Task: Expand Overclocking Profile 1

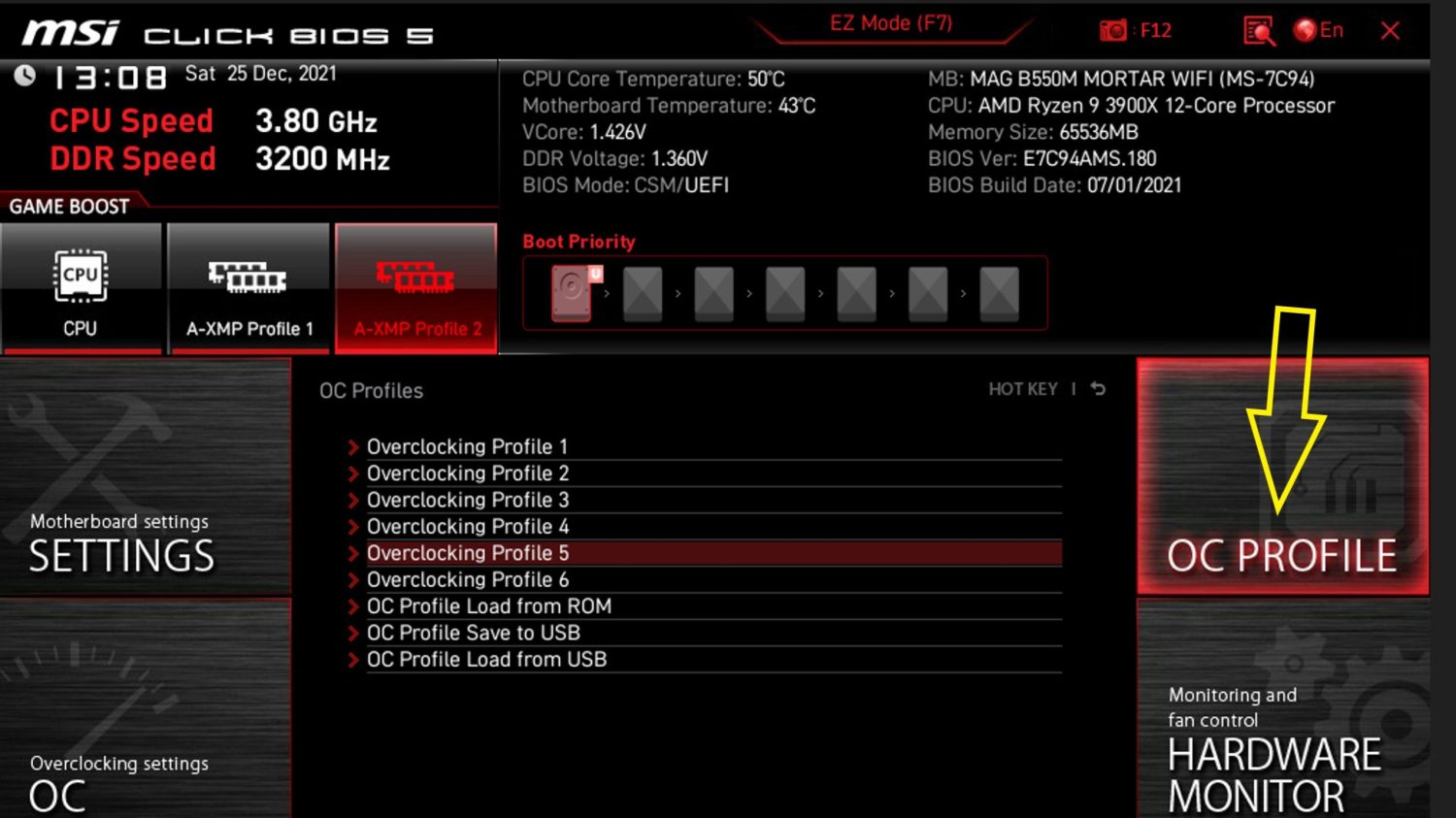Action: (467, 447)
